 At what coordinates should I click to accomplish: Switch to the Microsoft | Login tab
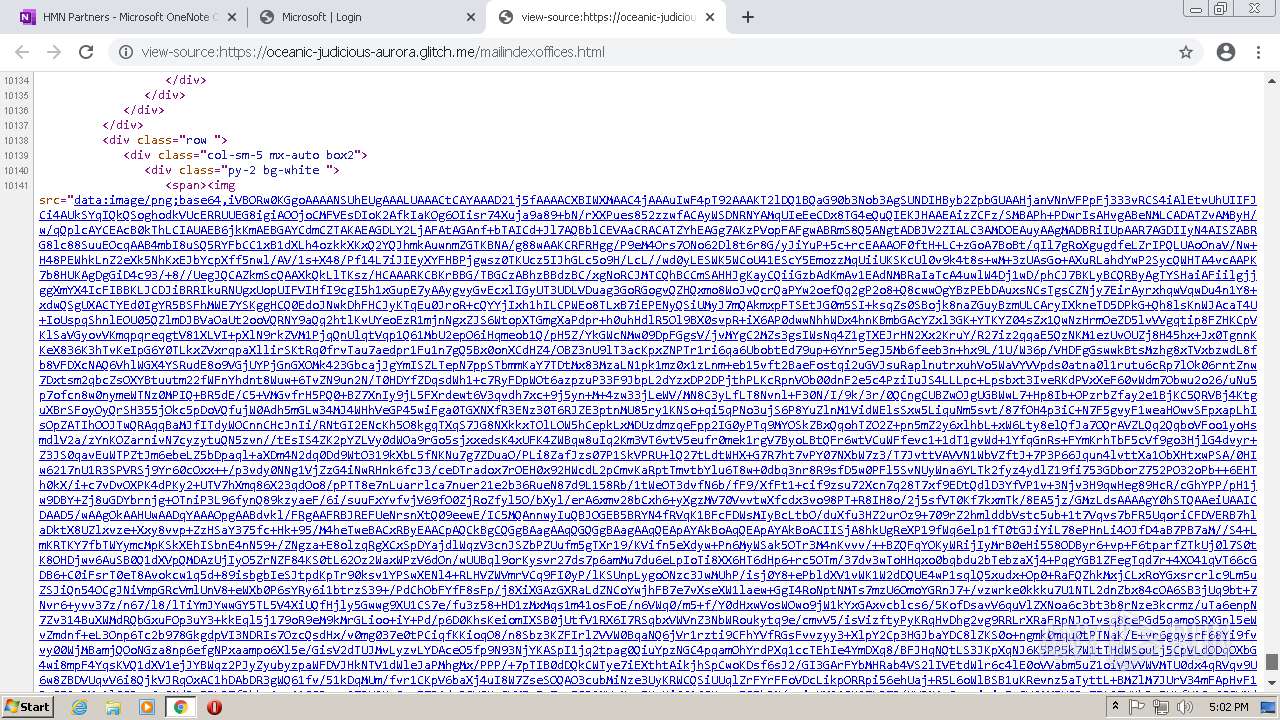(365, 17)
